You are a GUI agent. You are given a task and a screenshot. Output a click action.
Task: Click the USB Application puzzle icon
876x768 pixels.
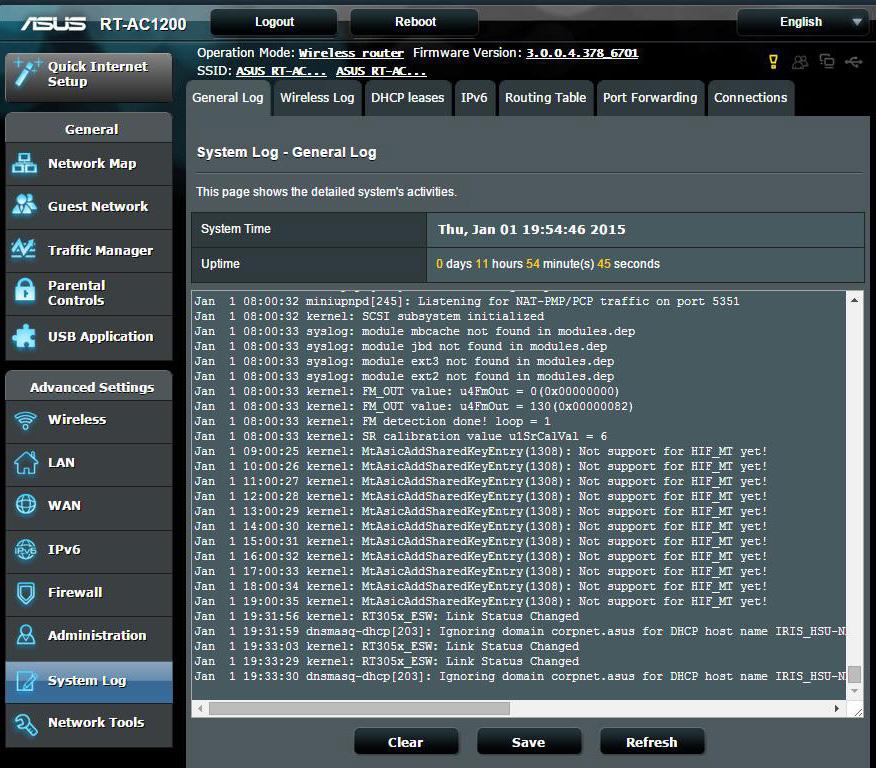pyautogui.click(x=24, y=336)
